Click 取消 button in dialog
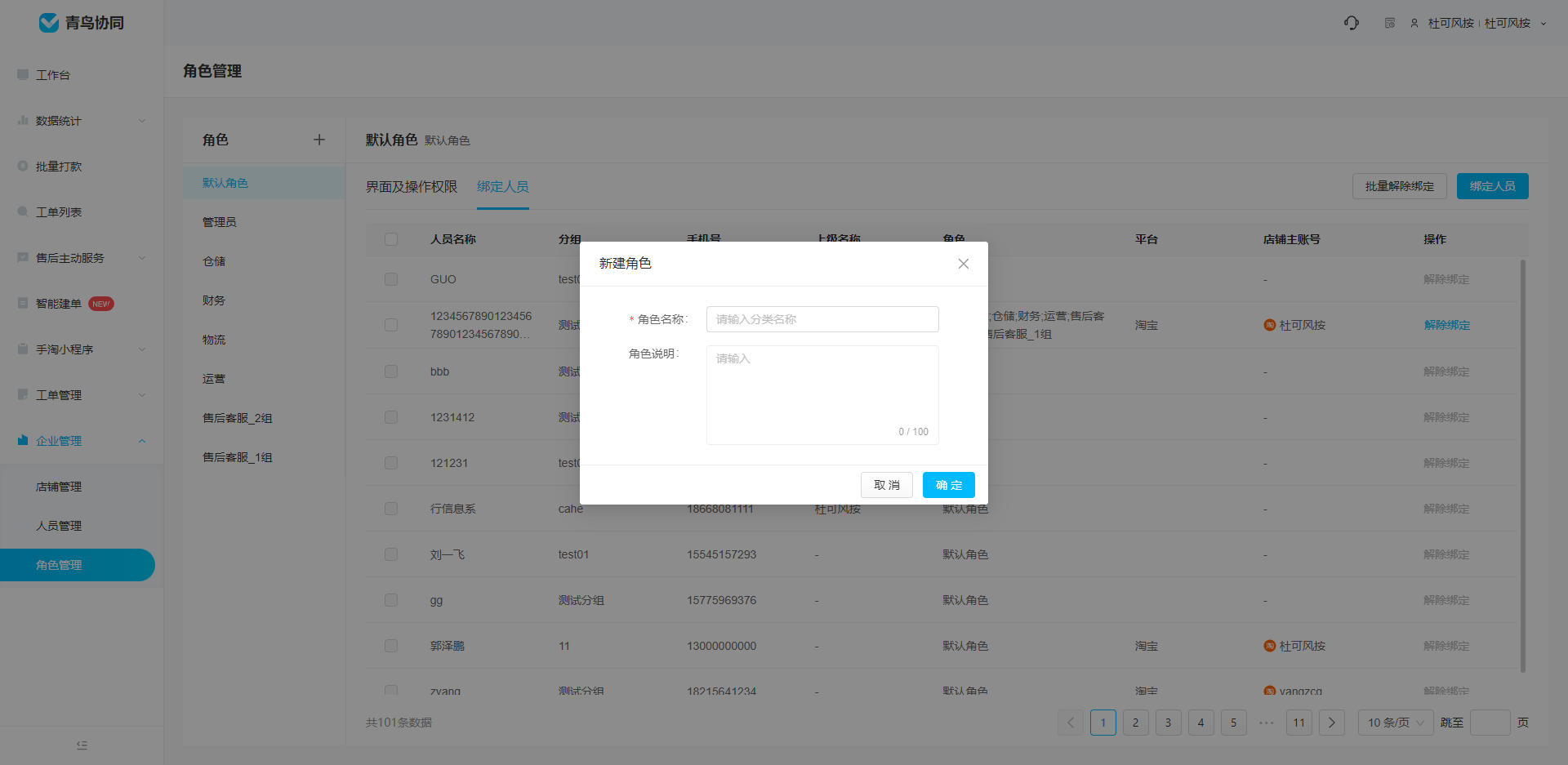This screenshot has width=1568, height=765. coord(887,485)
